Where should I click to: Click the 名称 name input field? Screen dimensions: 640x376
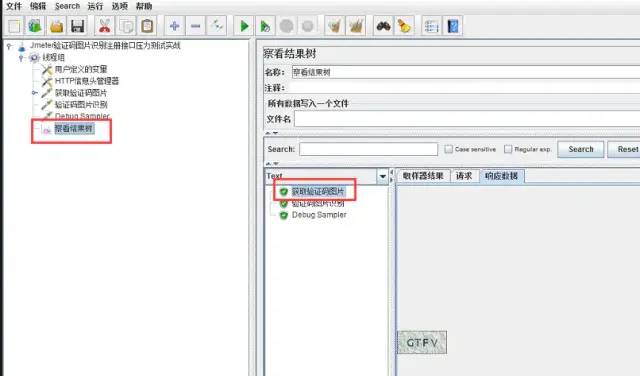coord(466,72)
